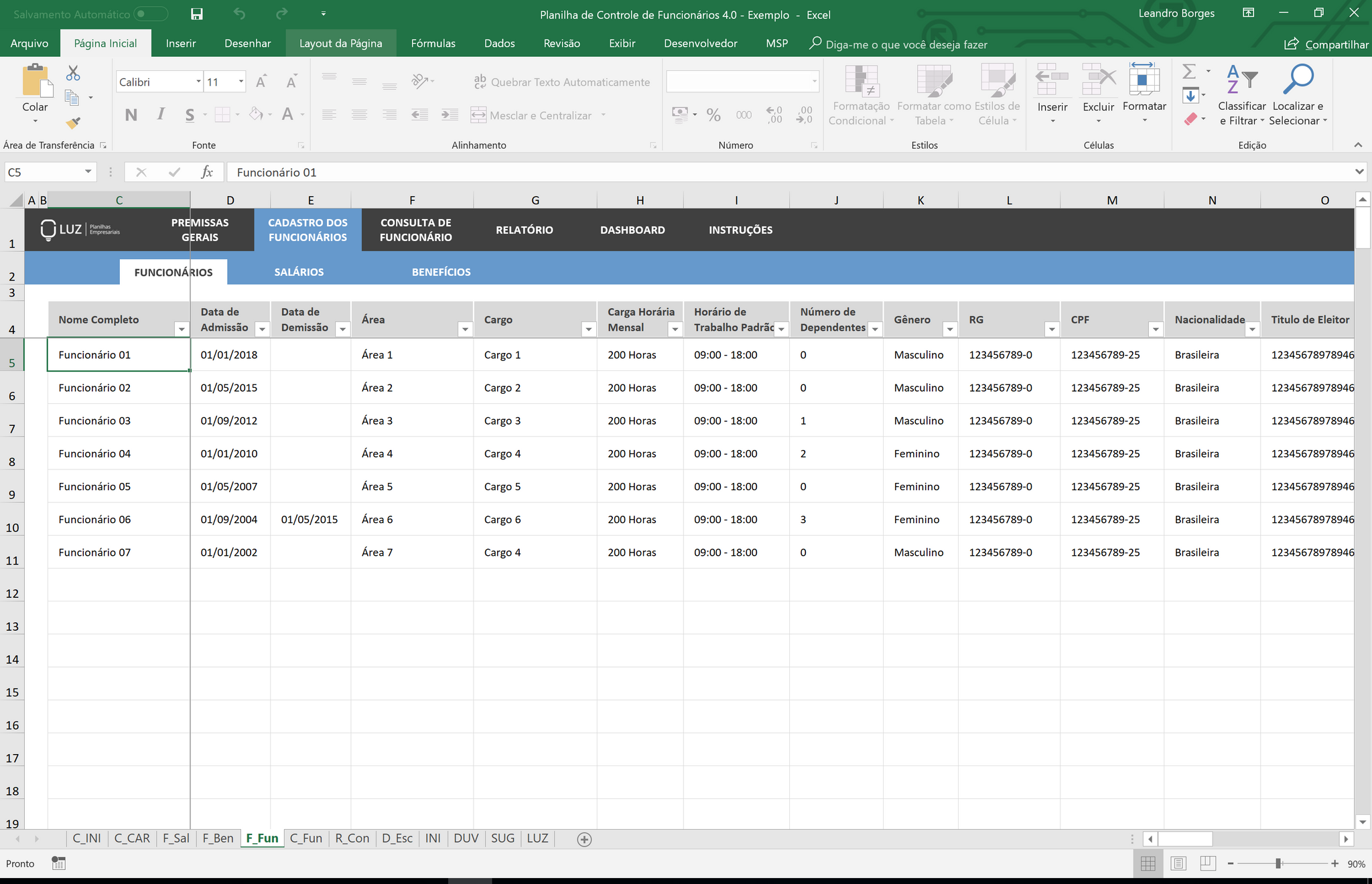
Task: Toggle italic I formatting button
Action: [161, 115]
